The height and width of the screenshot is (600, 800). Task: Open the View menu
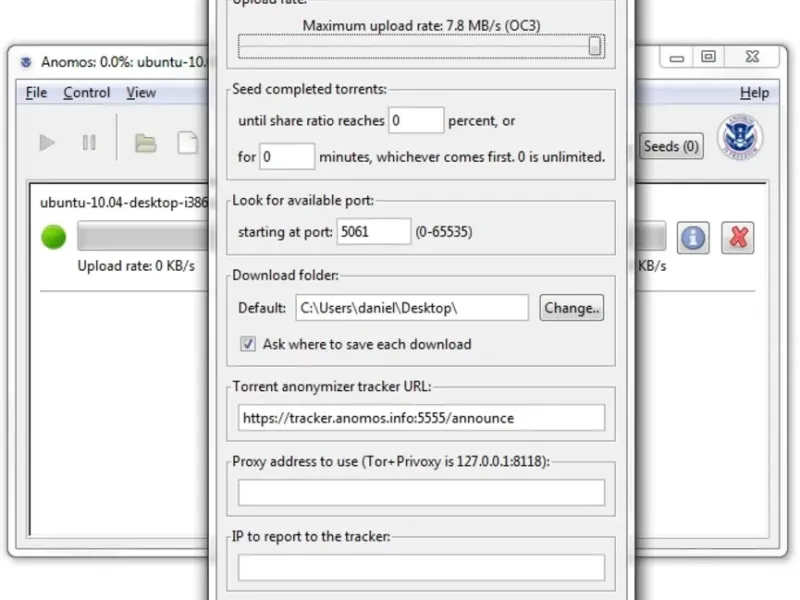(x=141, y=93)
